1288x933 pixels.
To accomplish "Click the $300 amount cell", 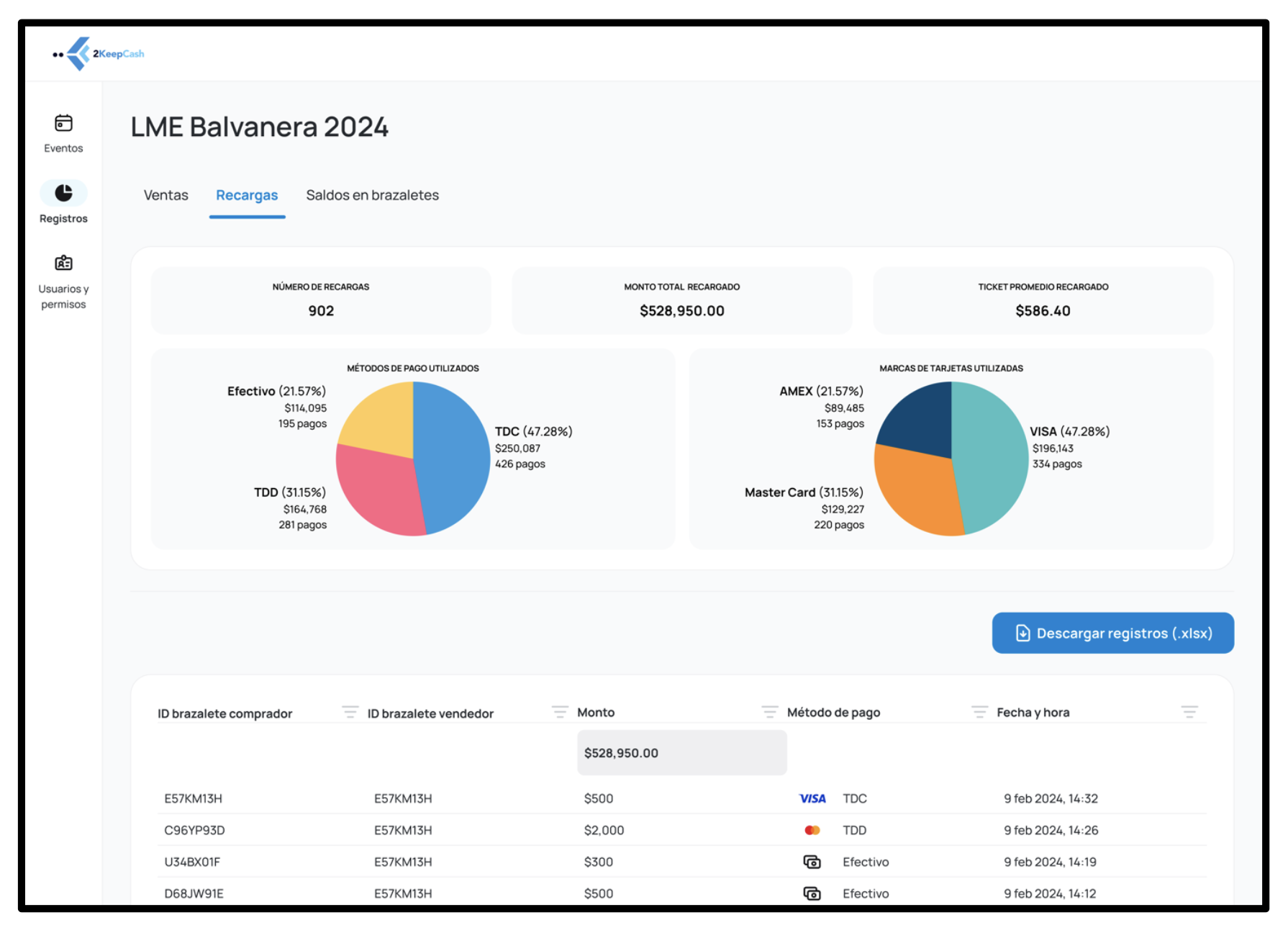I will 599,862.
